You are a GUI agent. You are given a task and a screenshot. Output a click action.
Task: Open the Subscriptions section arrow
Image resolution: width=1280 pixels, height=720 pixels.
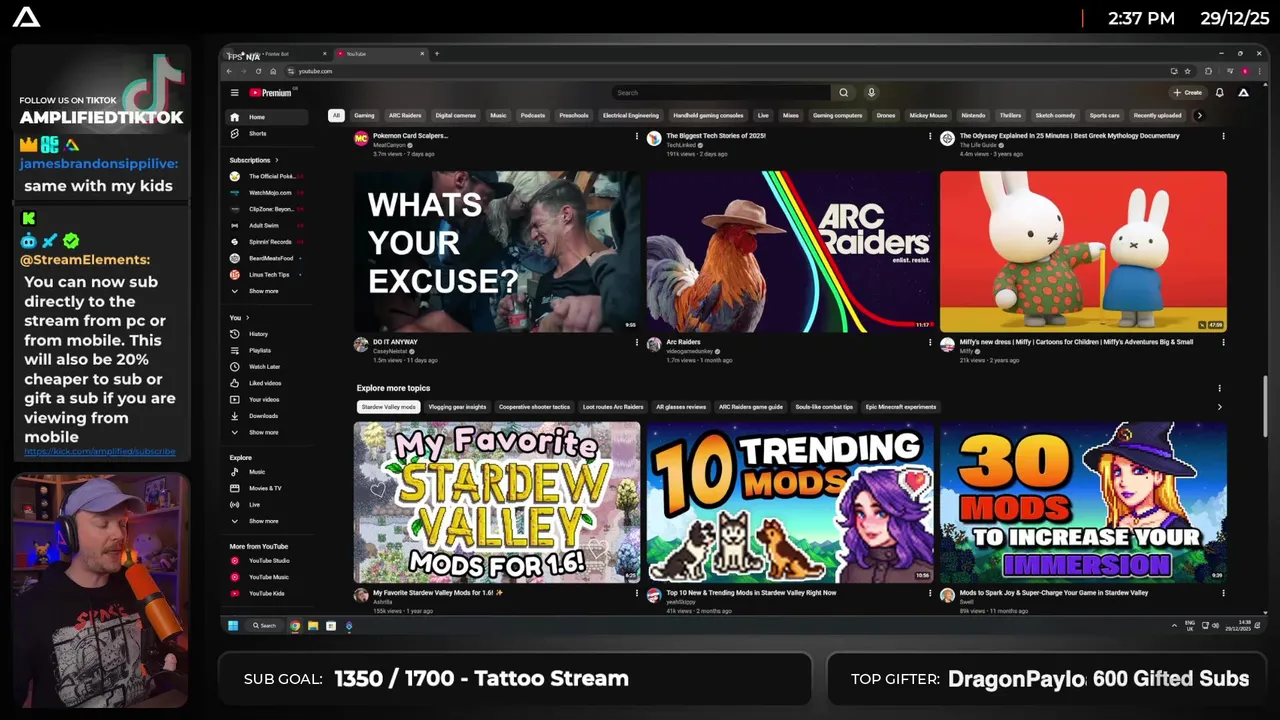pos(277,160)
